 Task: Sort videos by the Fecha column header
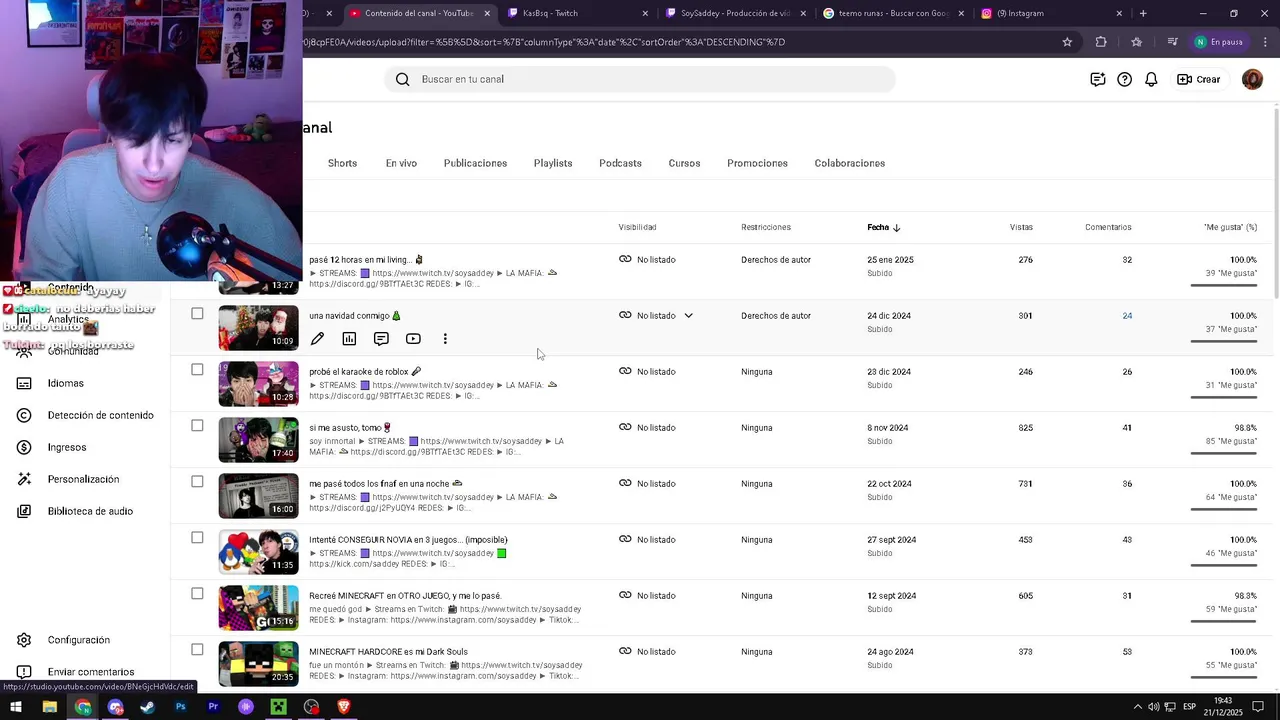coord(884,227)
